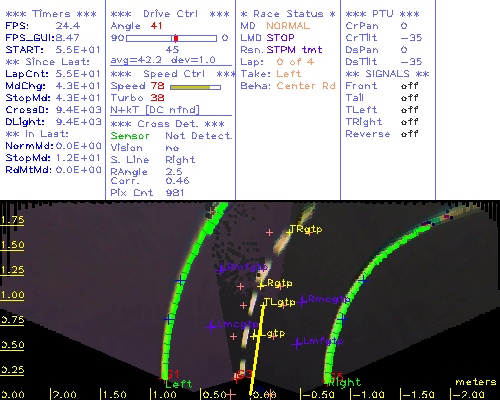The height and width of the screenshot is (400, 500).
Task: Click the Reverse signal off value
Action: pos(409,134)
